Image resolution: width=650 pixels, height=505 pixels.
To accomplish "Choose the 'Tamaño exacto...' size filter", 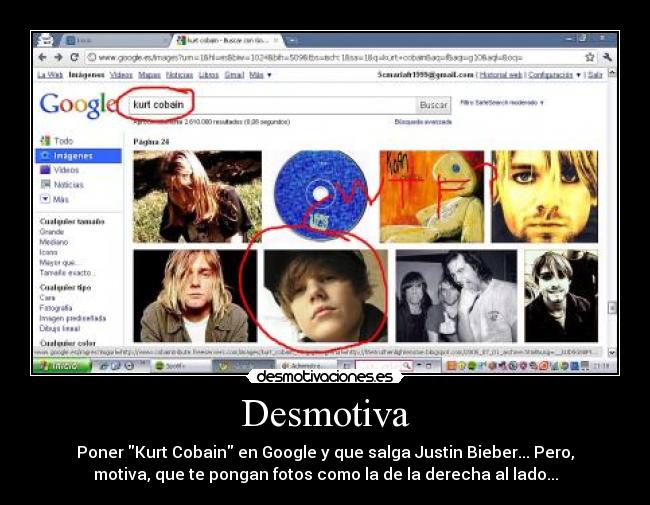I will coord(68,273).
